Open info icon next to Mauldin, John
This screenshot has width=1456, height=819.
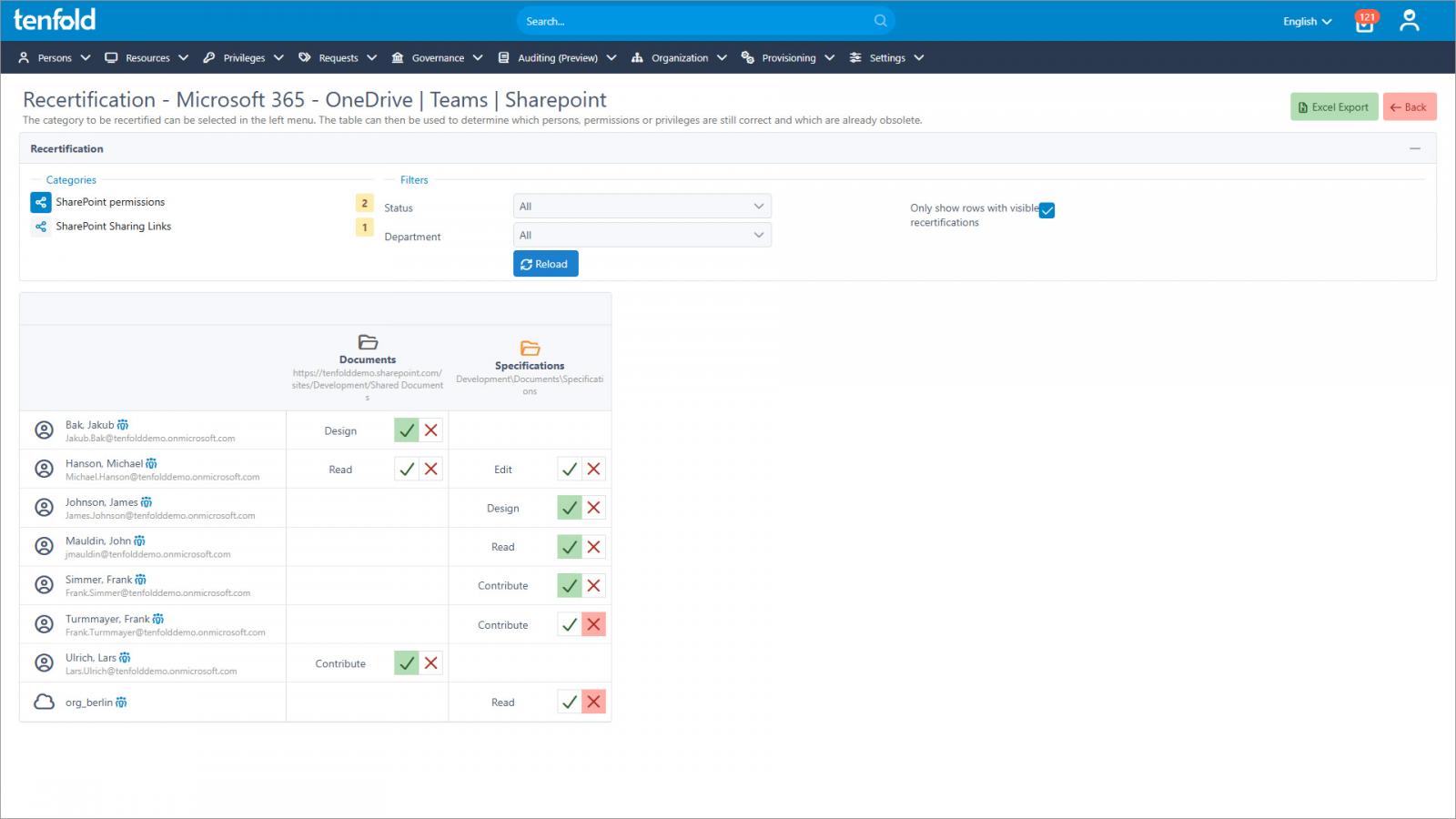click(139, 541)
